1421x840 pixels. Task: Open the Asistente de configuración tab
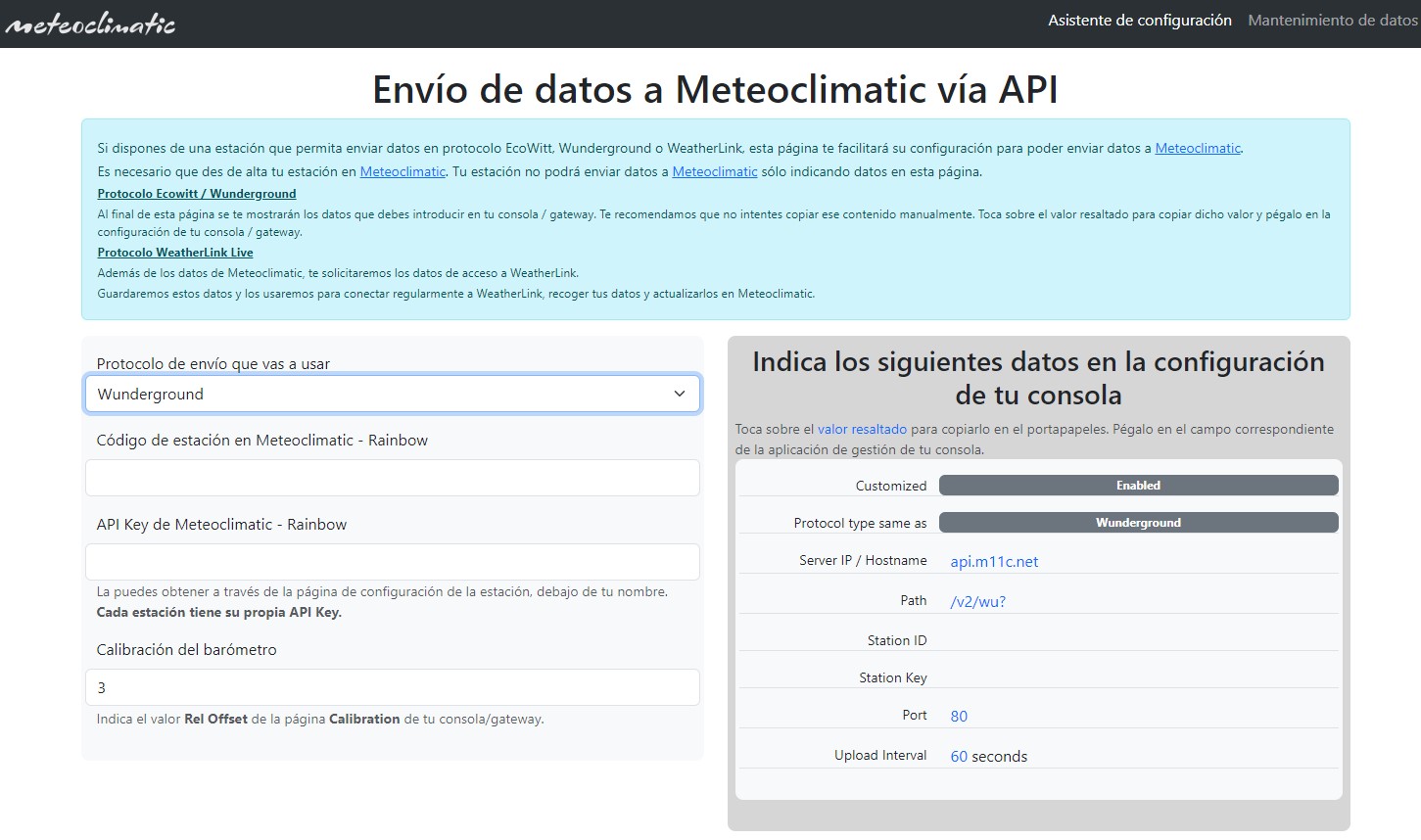1139,21
